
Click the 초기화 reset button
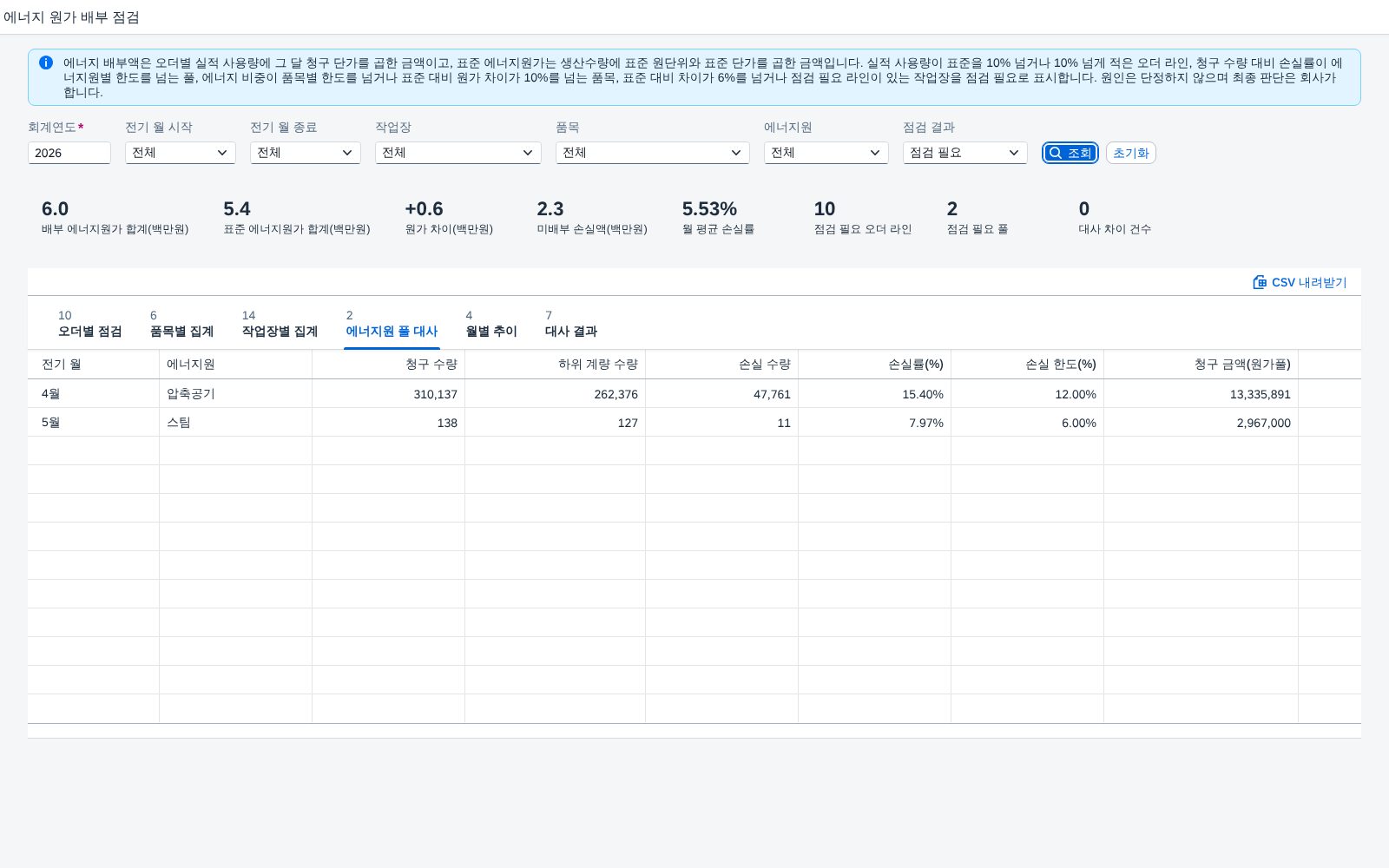1131,153
